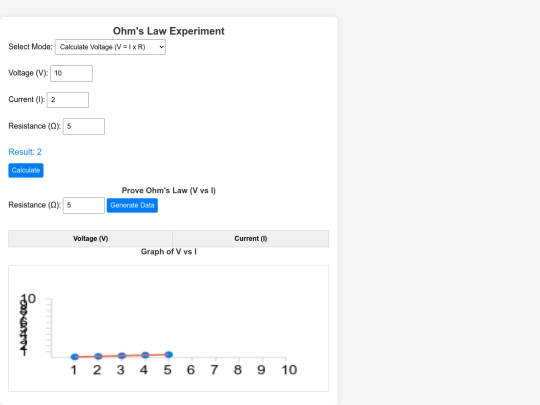Image resolution: width=540 pixels, height=405 pixels.
Task: Click the 'Graph of V vs I' title
Action: pos(169,252)
